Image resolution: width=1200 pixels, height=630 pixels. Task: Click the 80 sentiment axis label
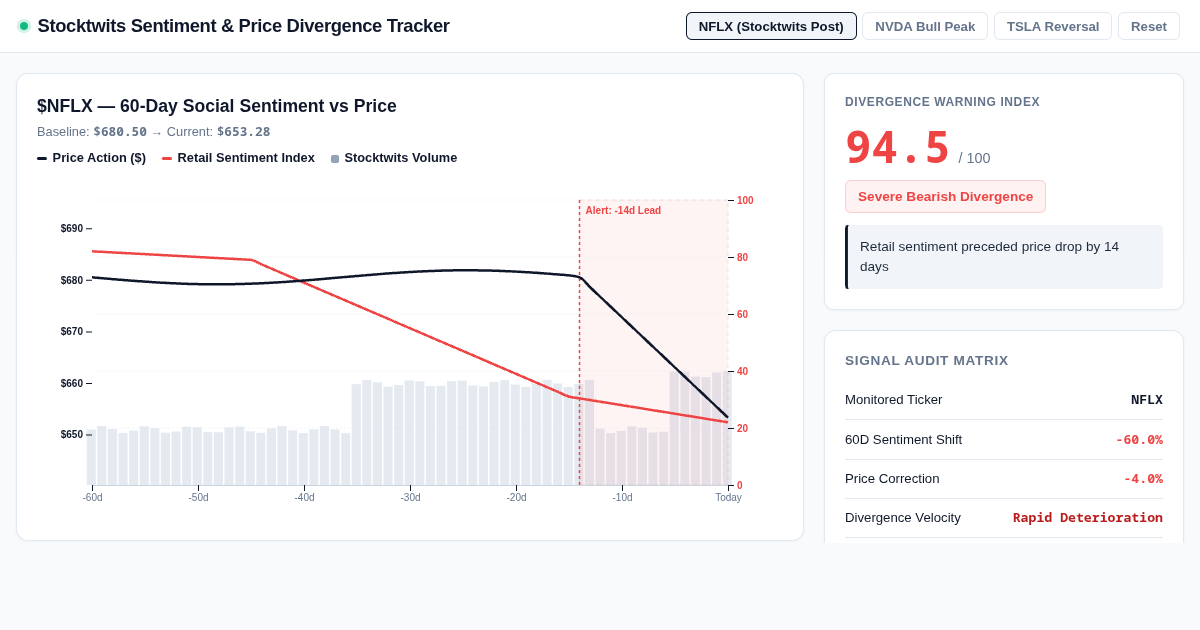click(x=742, y=257)
